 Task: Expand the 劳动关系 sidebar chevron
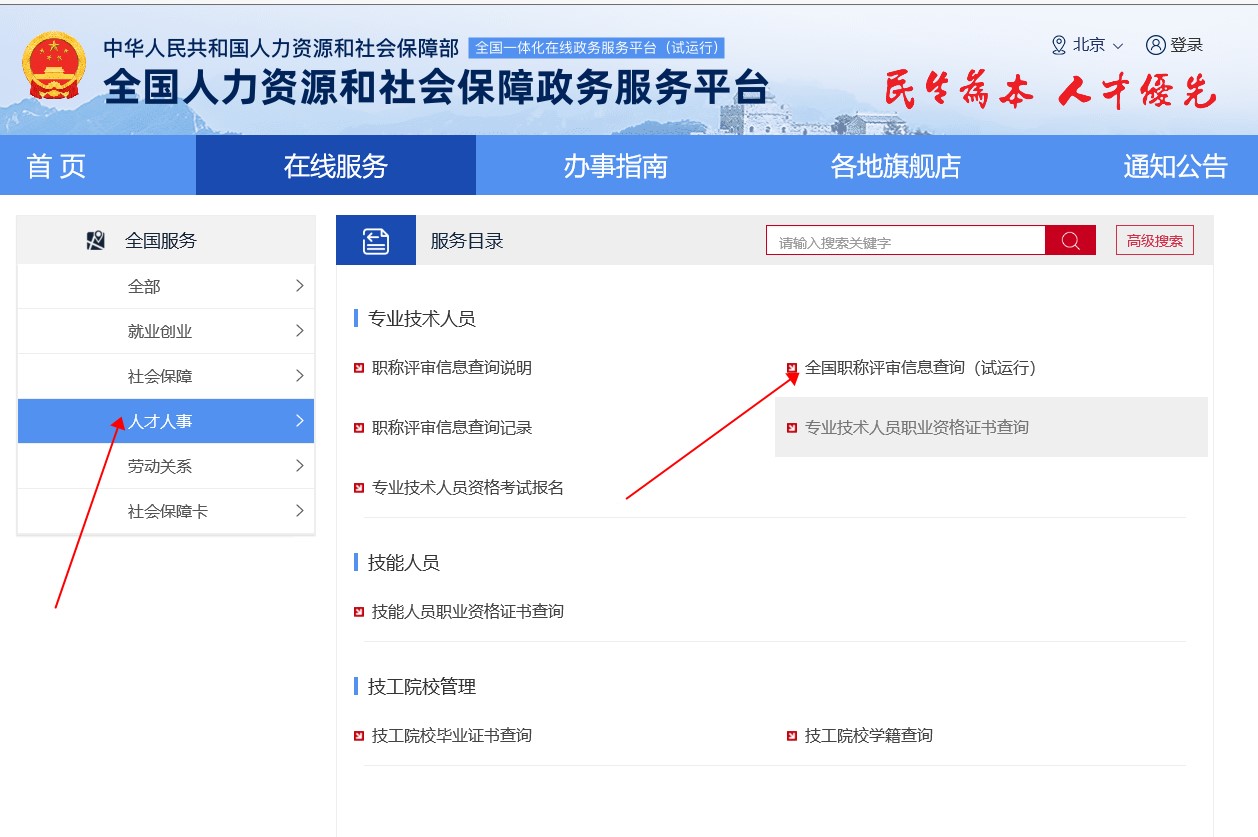click(x=299, y=466)
